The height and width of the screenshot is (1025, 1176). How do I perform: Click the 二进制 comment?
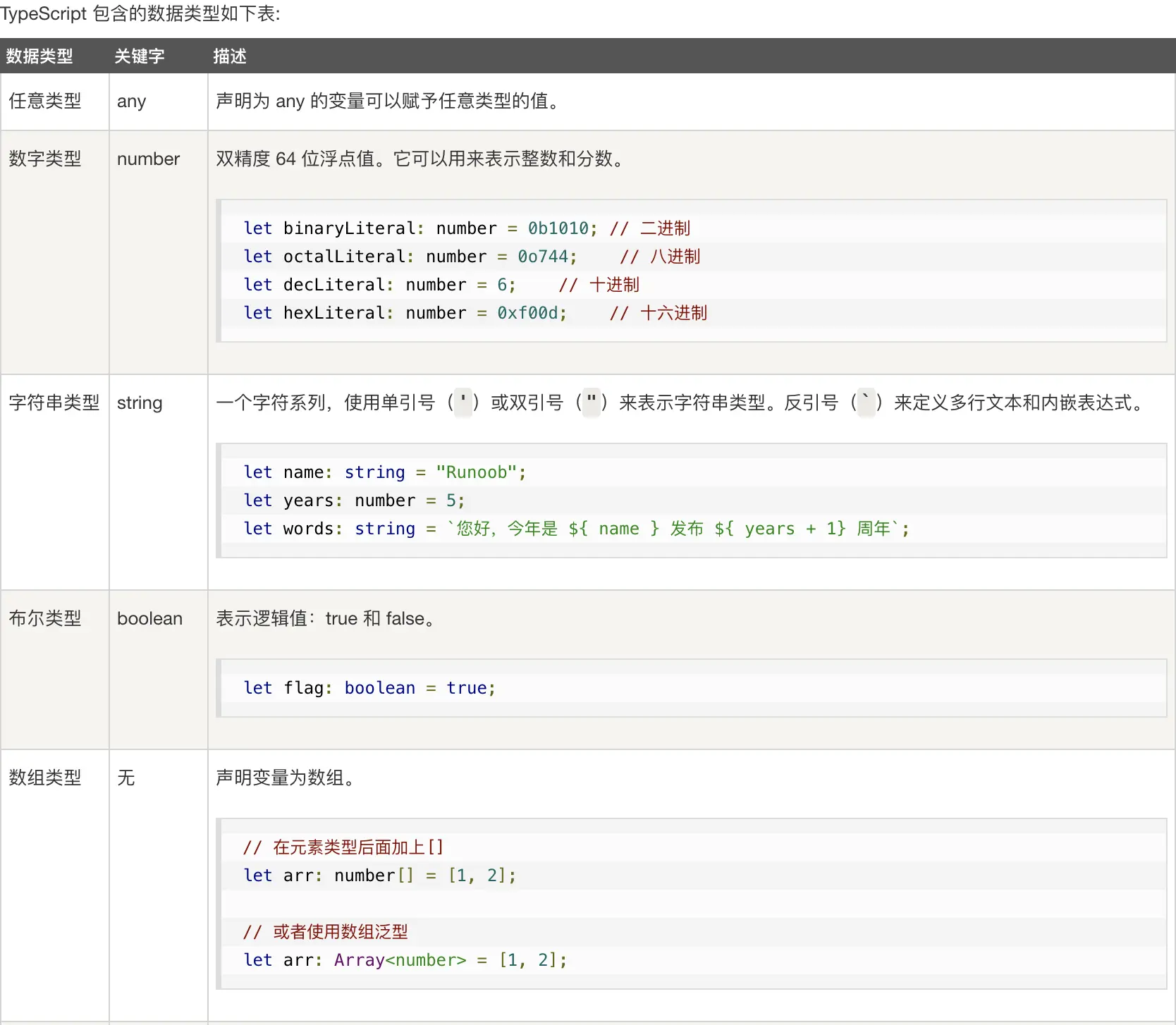point(650,228)
